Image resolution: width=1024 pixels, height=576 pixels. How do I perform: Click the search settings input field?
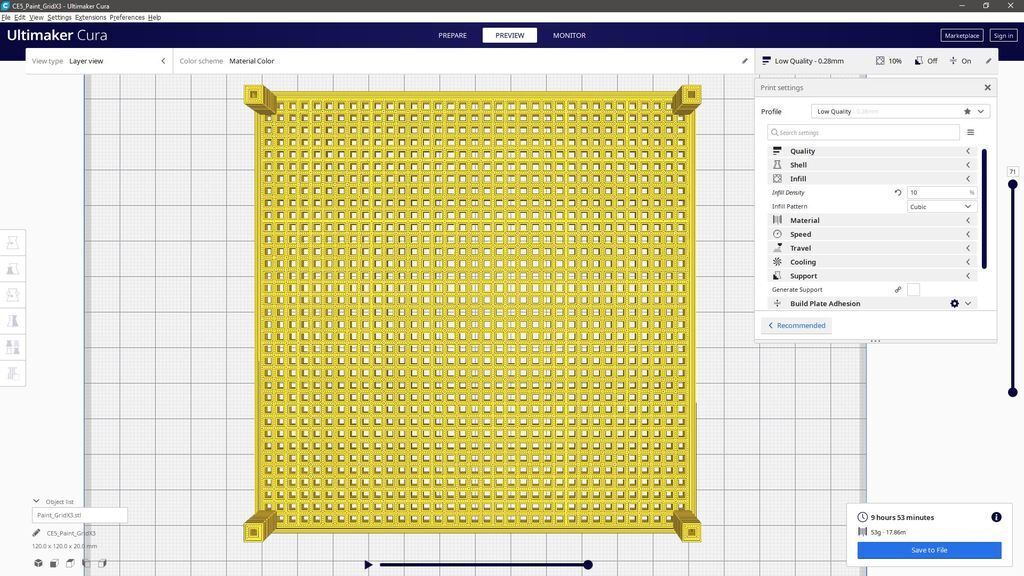tap(860, 132)
